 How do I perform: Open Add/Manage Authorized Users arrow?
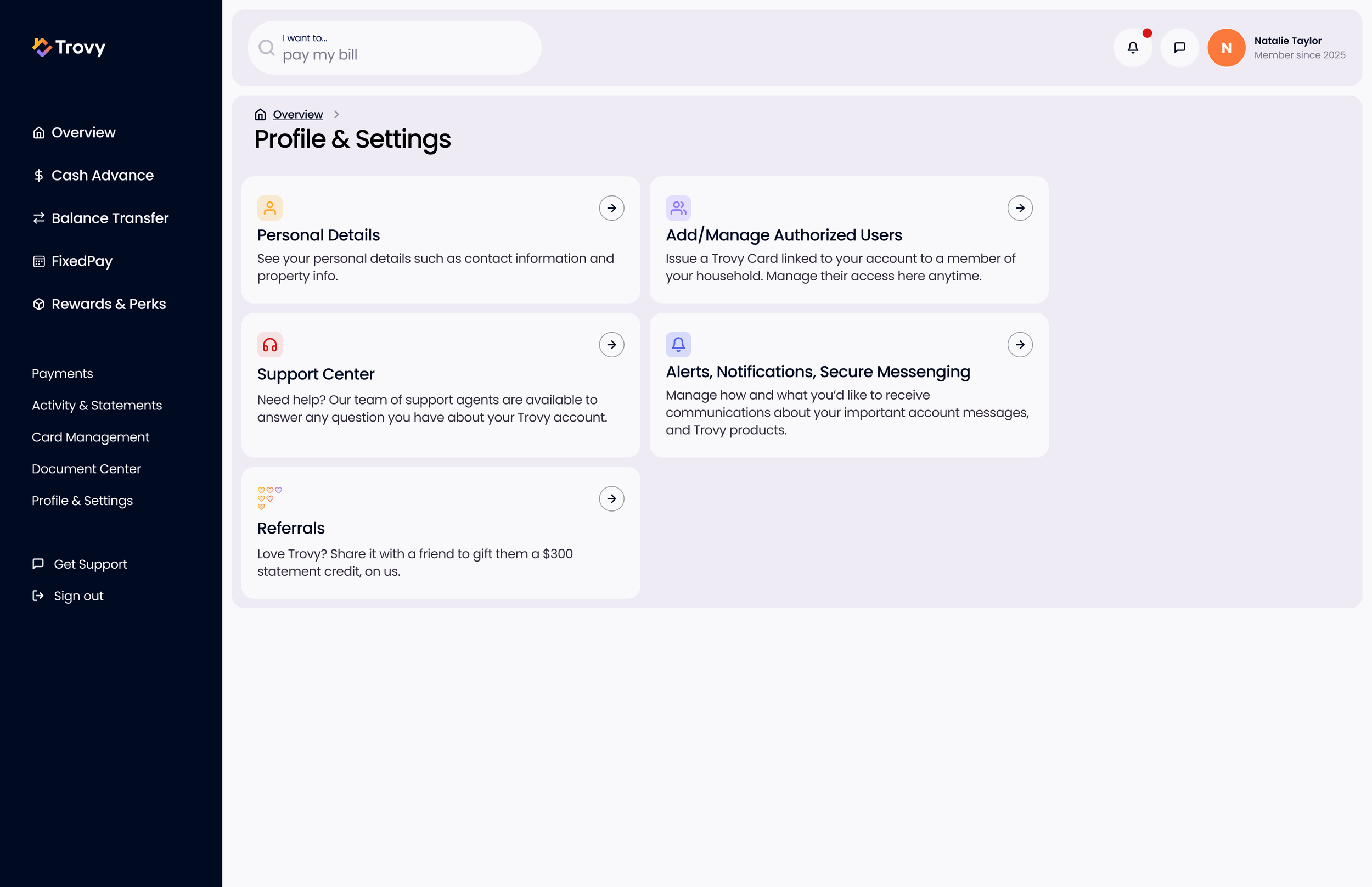pos(1020,208)
